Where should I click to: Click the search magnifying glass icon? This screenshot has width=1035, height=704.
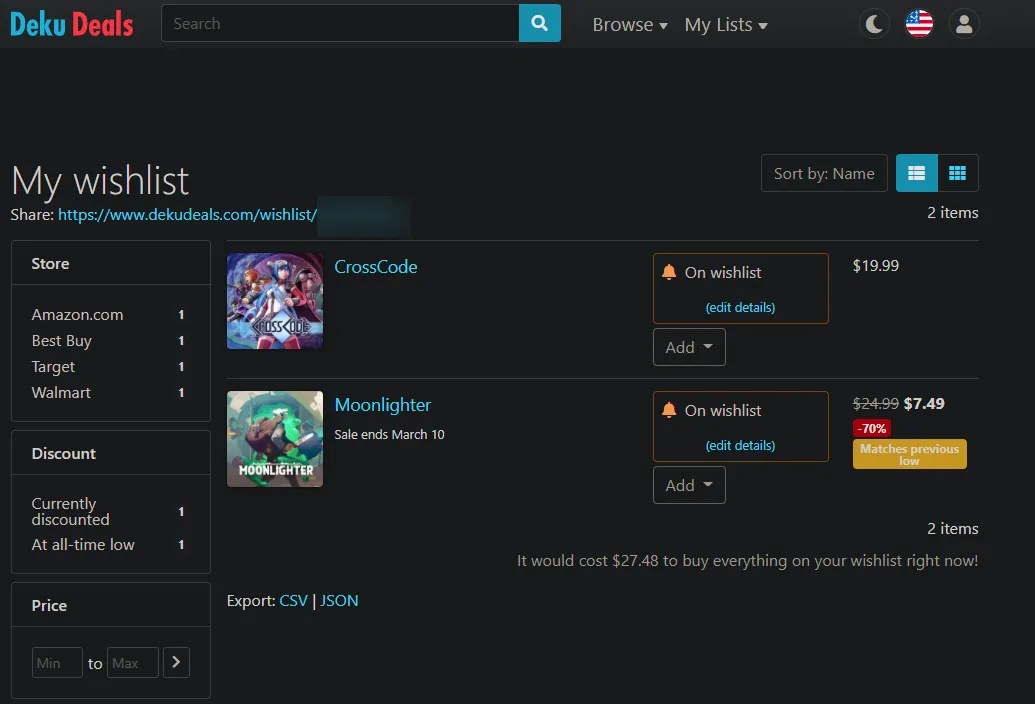pos(540,22)
